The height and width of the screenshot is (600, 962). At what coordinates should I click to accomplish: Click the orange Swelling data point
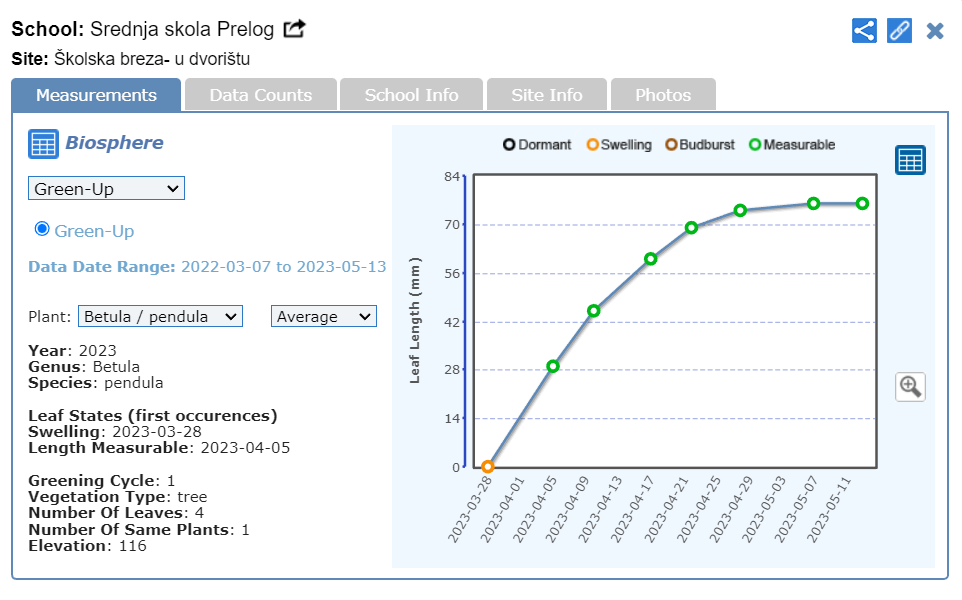(488, 467)
